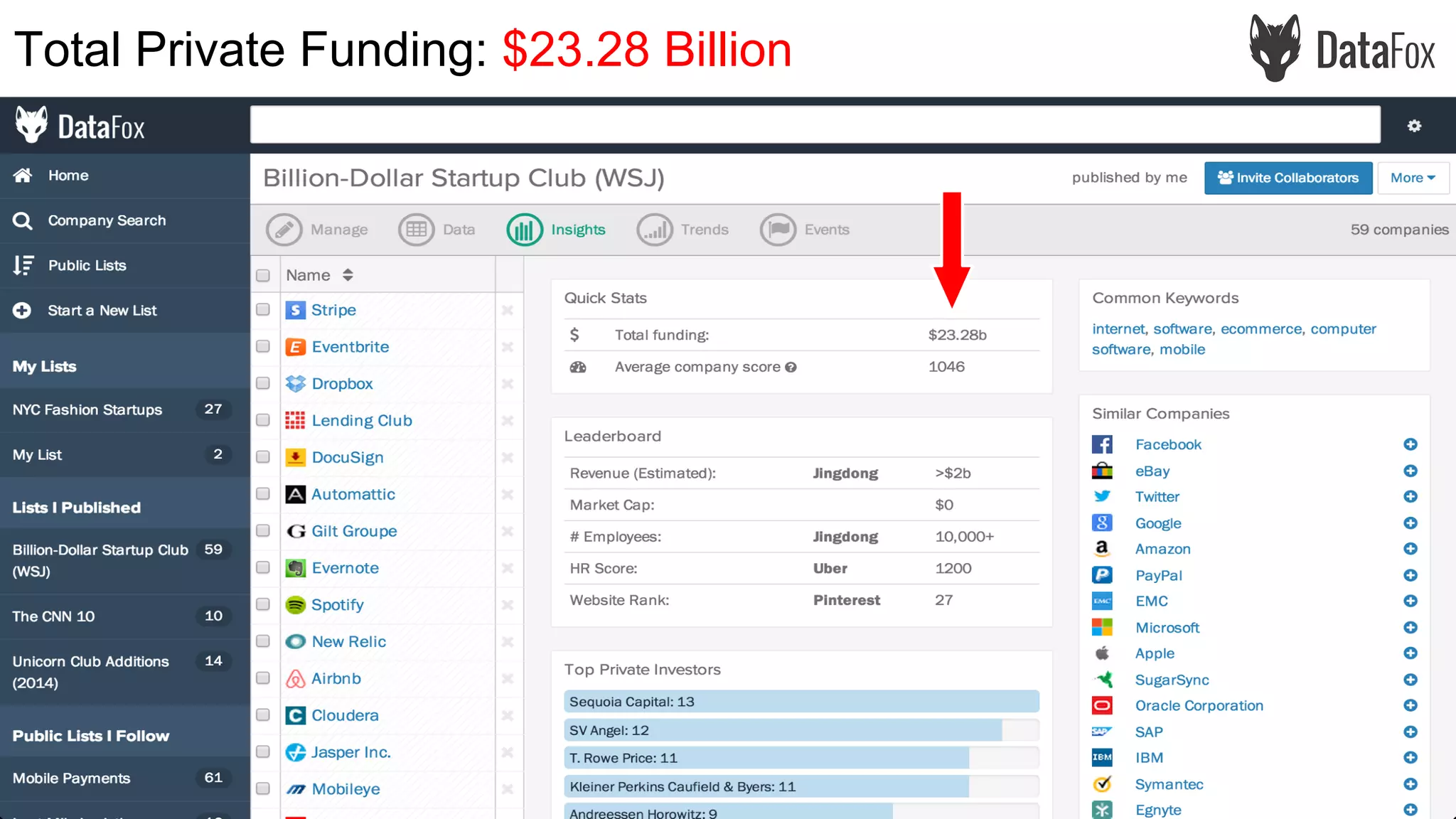The height and width of the screenshot is (819, 1456).
Task: Switch to the Trends tab
Action: point(683,230)
